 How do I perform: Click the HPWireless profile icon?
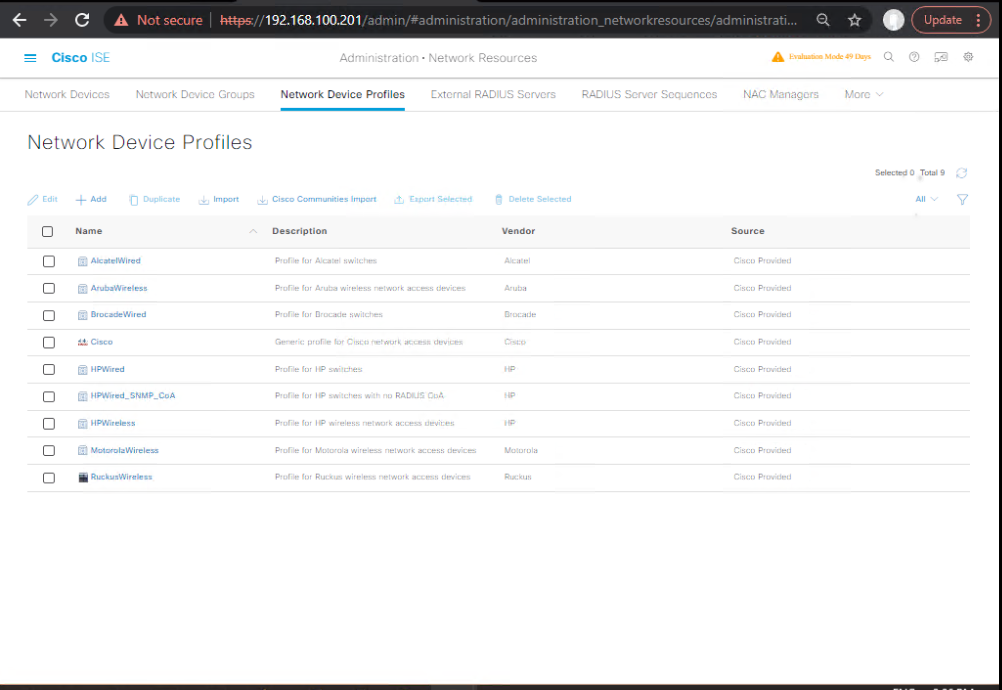(x=82, y=424)
